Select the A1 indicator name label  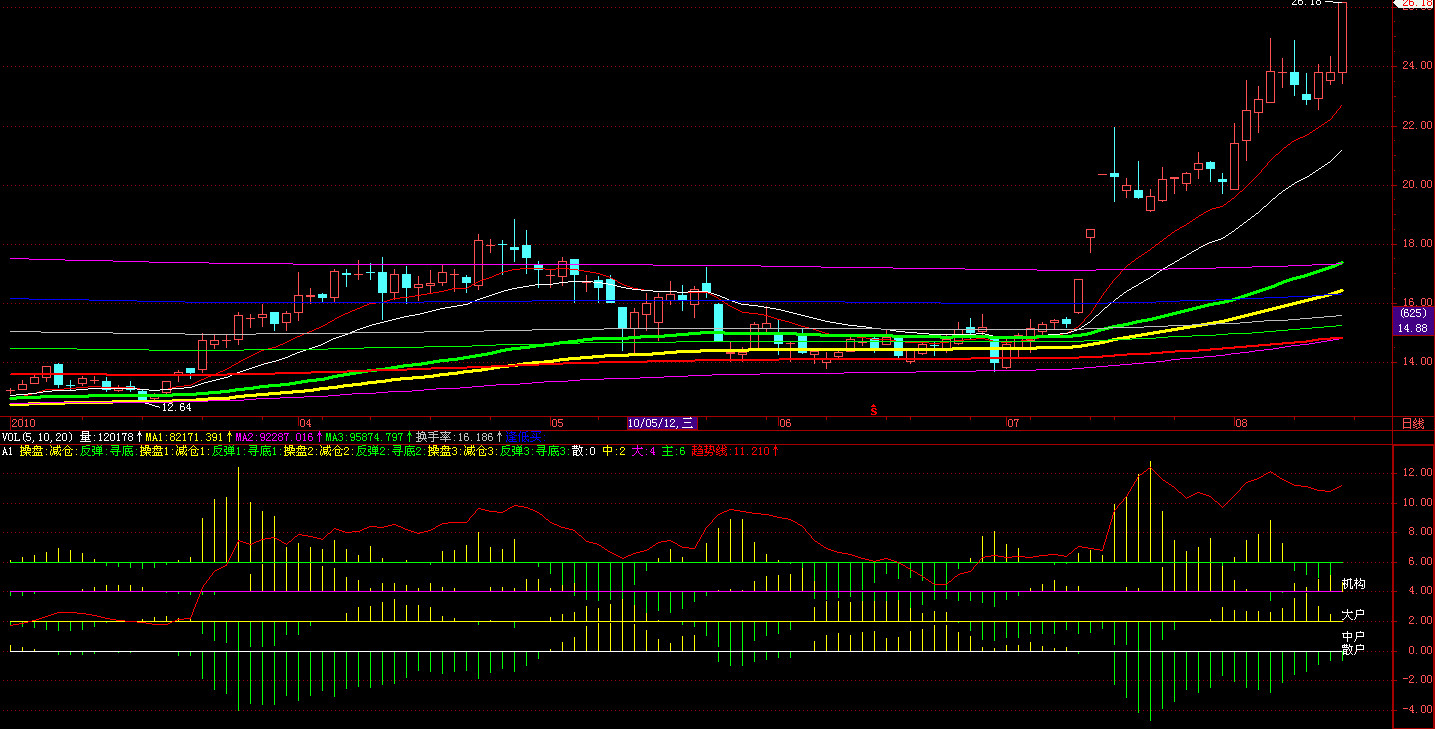[7, 451]
